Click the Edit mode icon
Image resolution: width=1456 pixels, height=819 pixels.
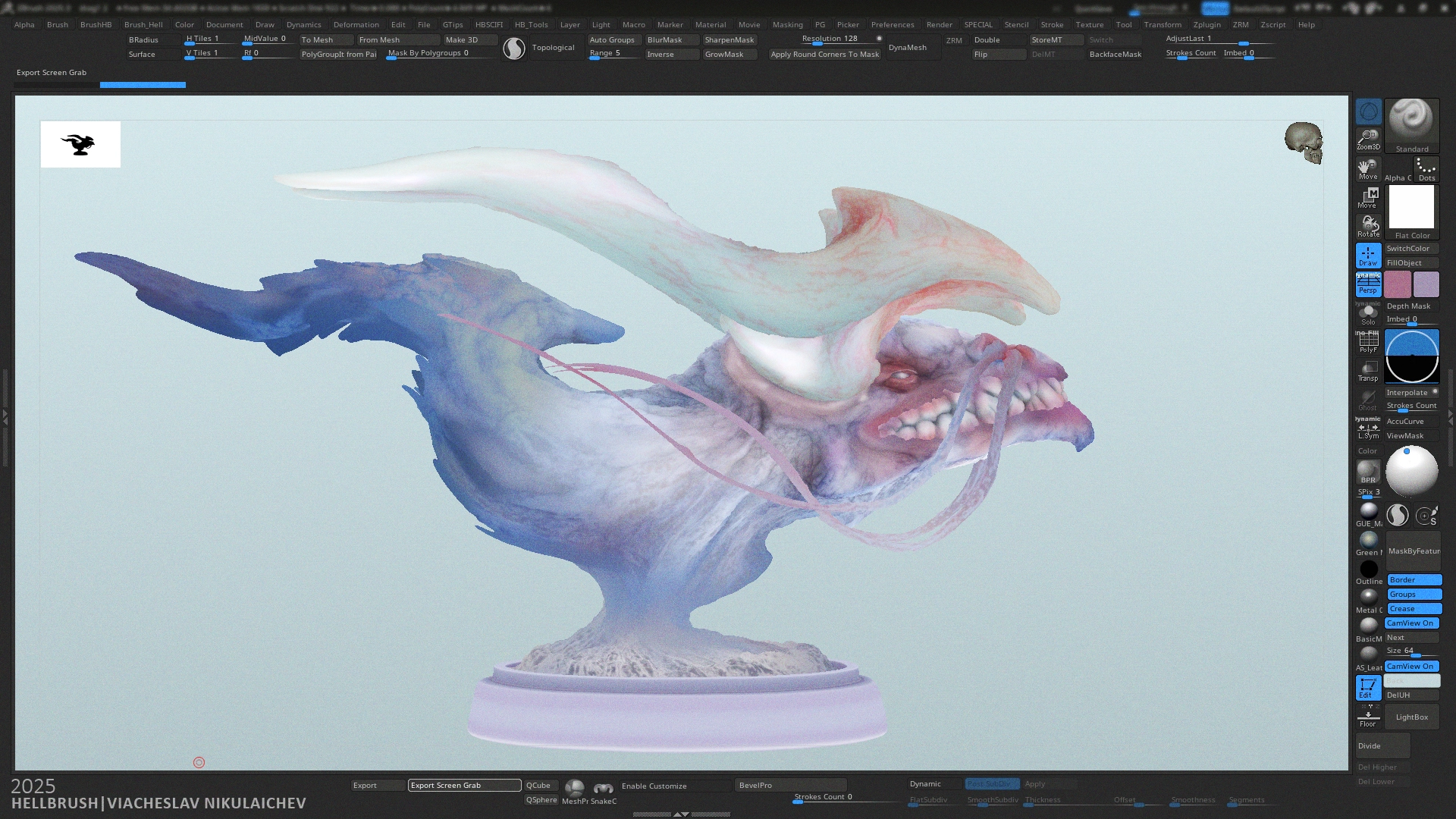pyautogui.click(x=1368, y=688)
